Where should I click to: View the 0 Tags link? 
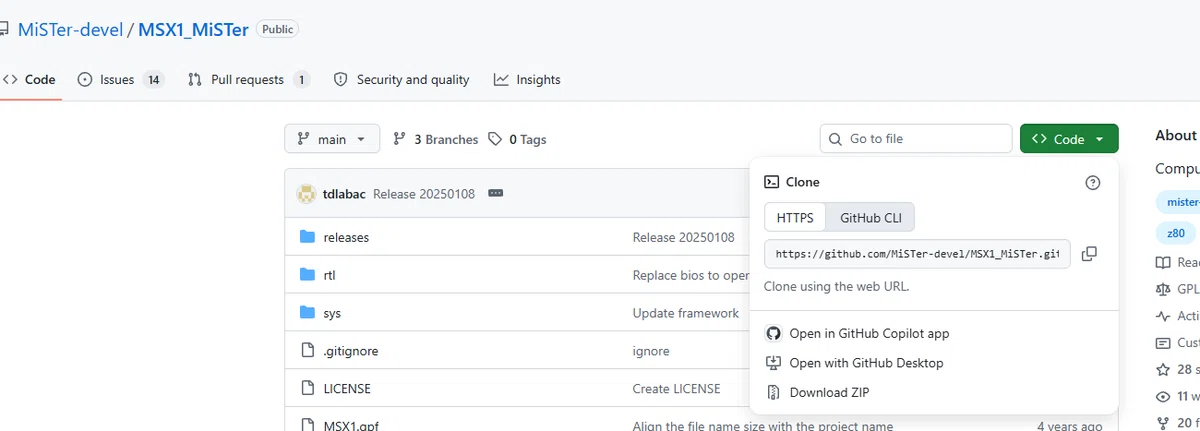[x=517, y=139]
